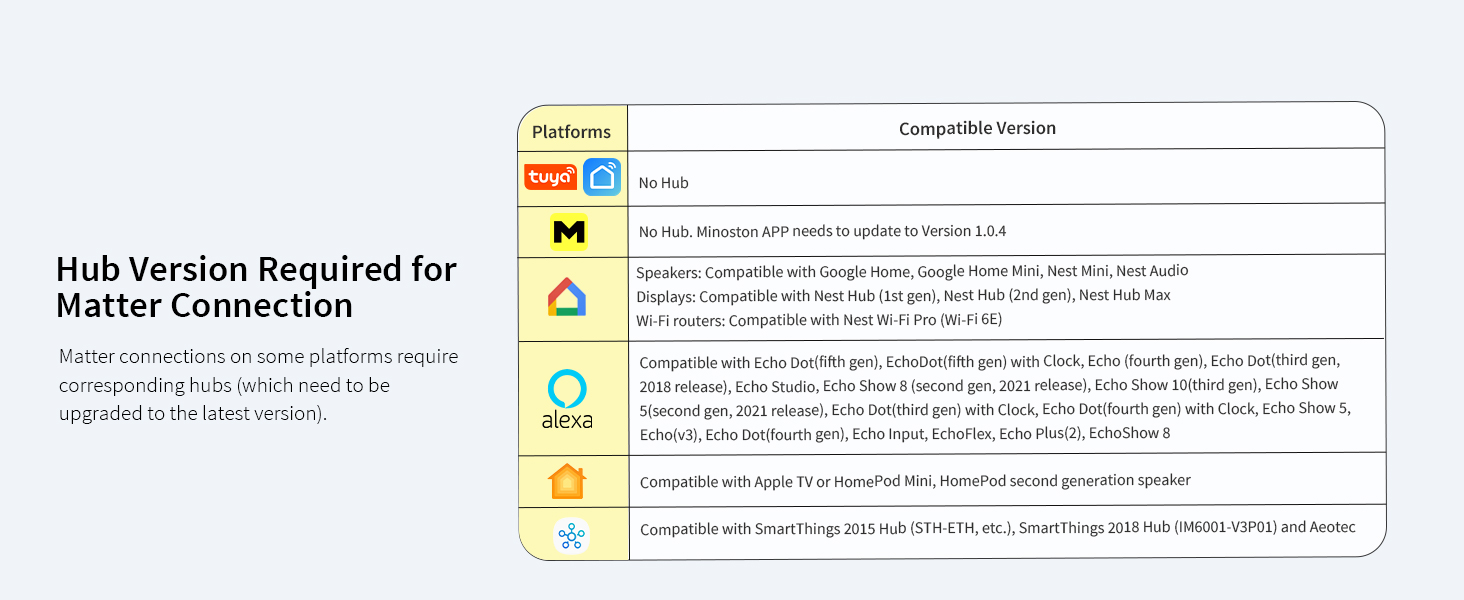Screen dimensions: 1464x600
Task: Click the Google Home icon
Action: tap(567, 297)
